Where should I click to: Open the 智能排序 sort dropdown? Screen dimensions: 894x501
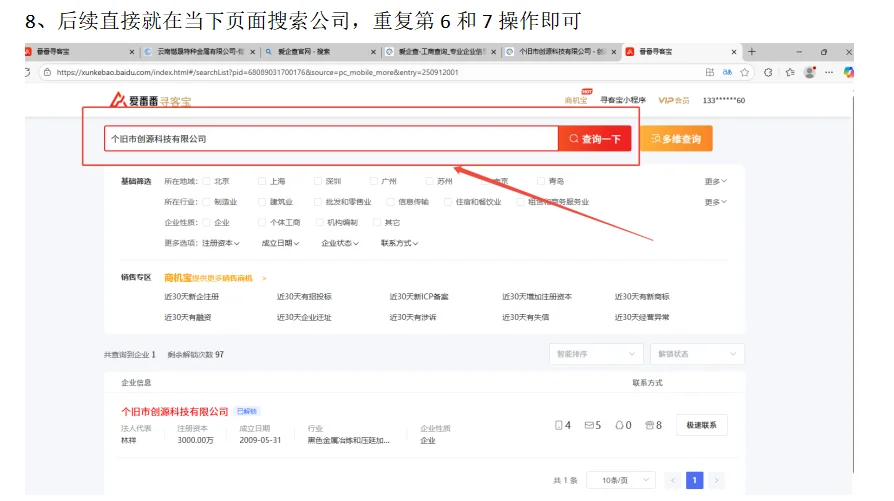(x=596, y=354)
